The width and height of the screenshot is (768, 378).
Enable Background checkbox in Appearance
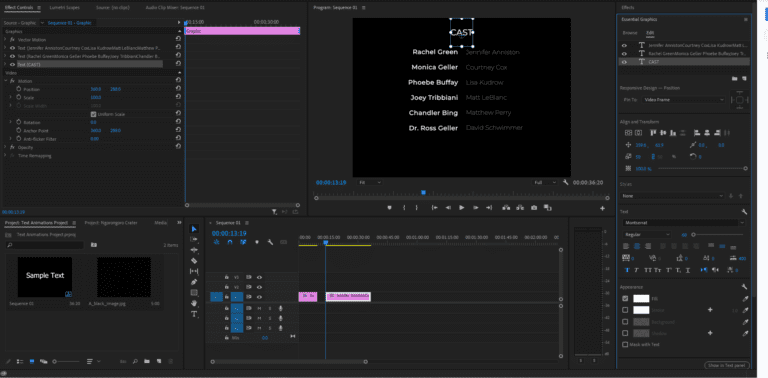point(625,322)
